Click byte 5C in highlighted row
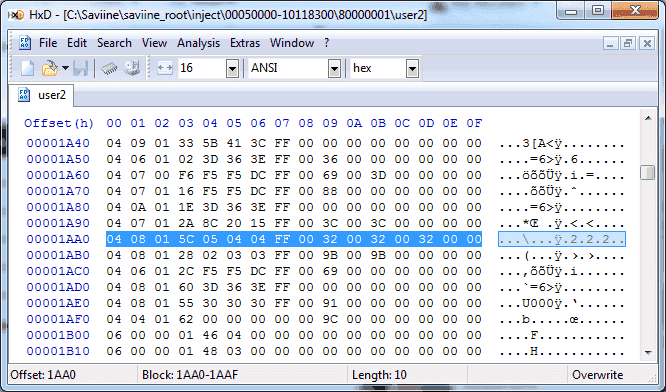666x392 pixels. (186, 239)
